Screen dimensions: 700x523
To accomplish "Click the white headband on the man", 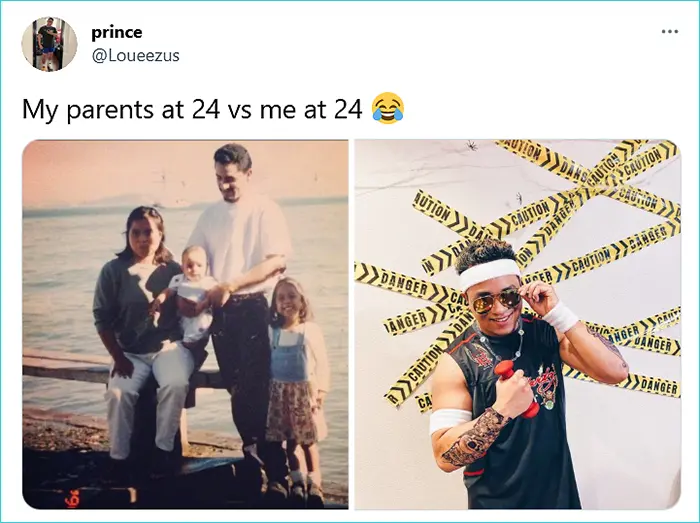I will [490, 269].
